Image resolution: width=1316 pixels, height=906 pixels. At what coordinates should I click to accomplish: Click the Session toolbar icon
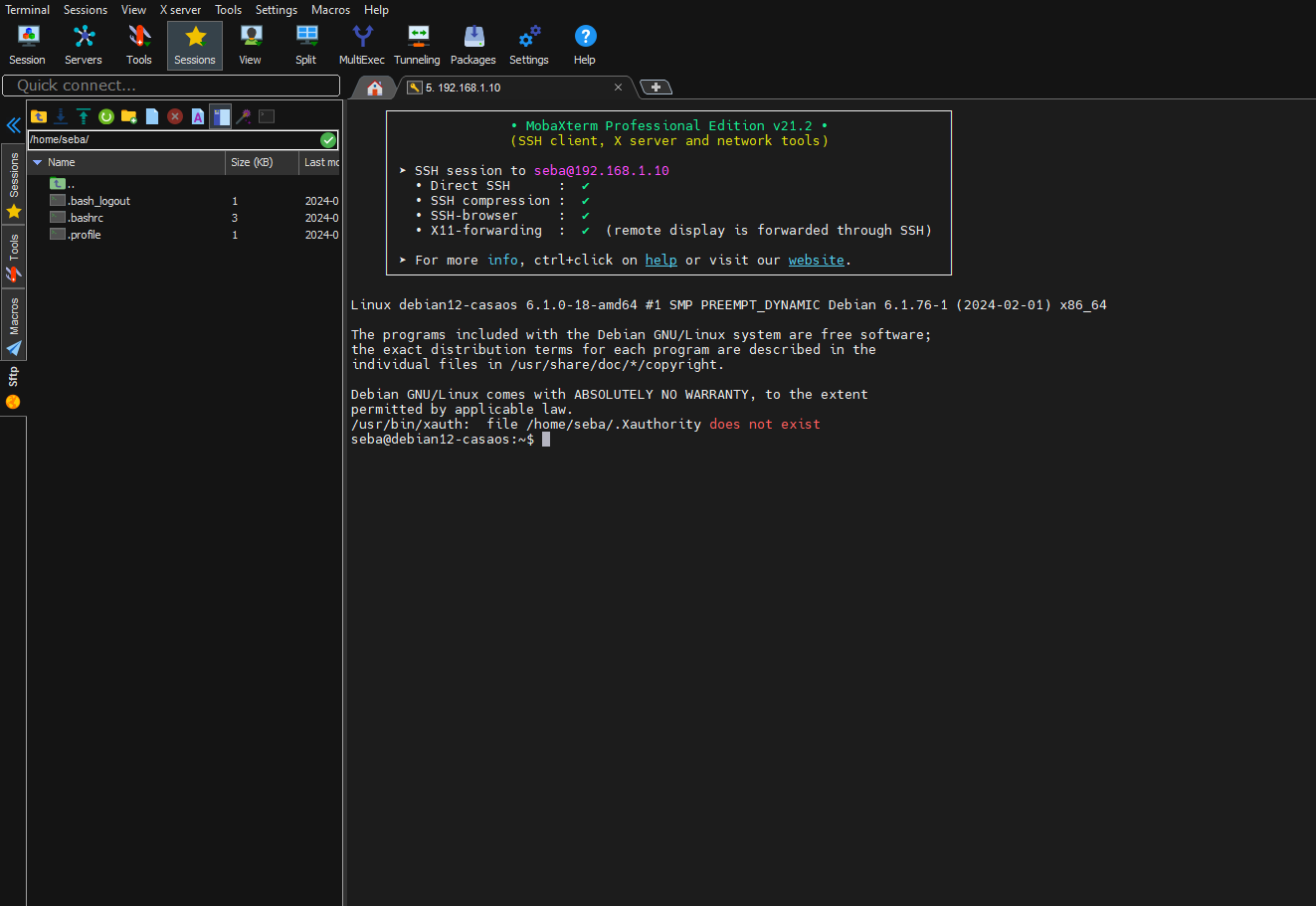coord(28,46)
